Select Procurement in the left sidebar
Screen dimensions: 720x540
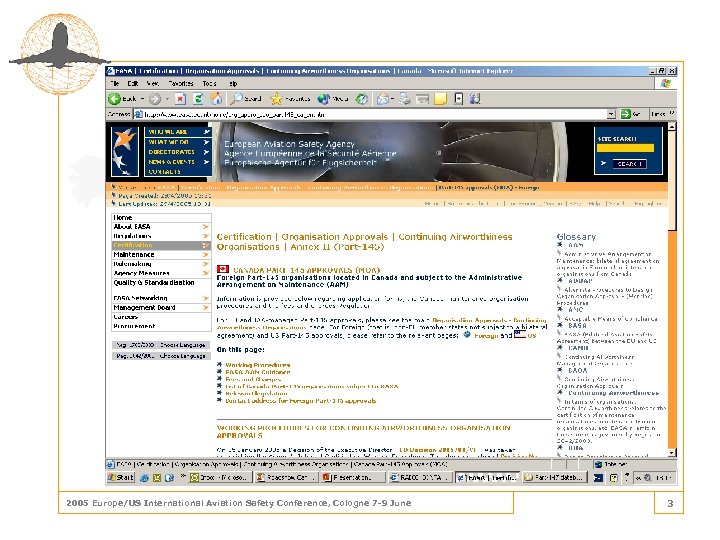[x=161, y=326]
